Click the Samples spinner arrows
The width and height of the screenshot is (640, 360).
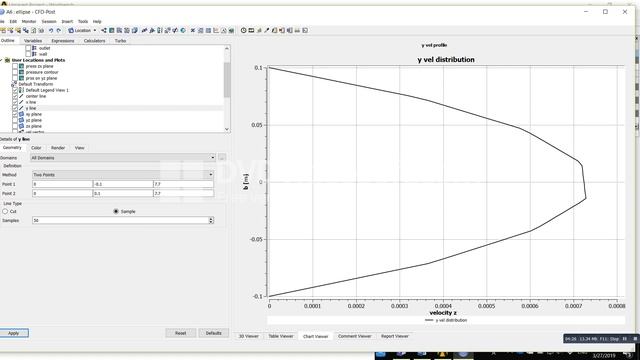(x=211, y=220)
